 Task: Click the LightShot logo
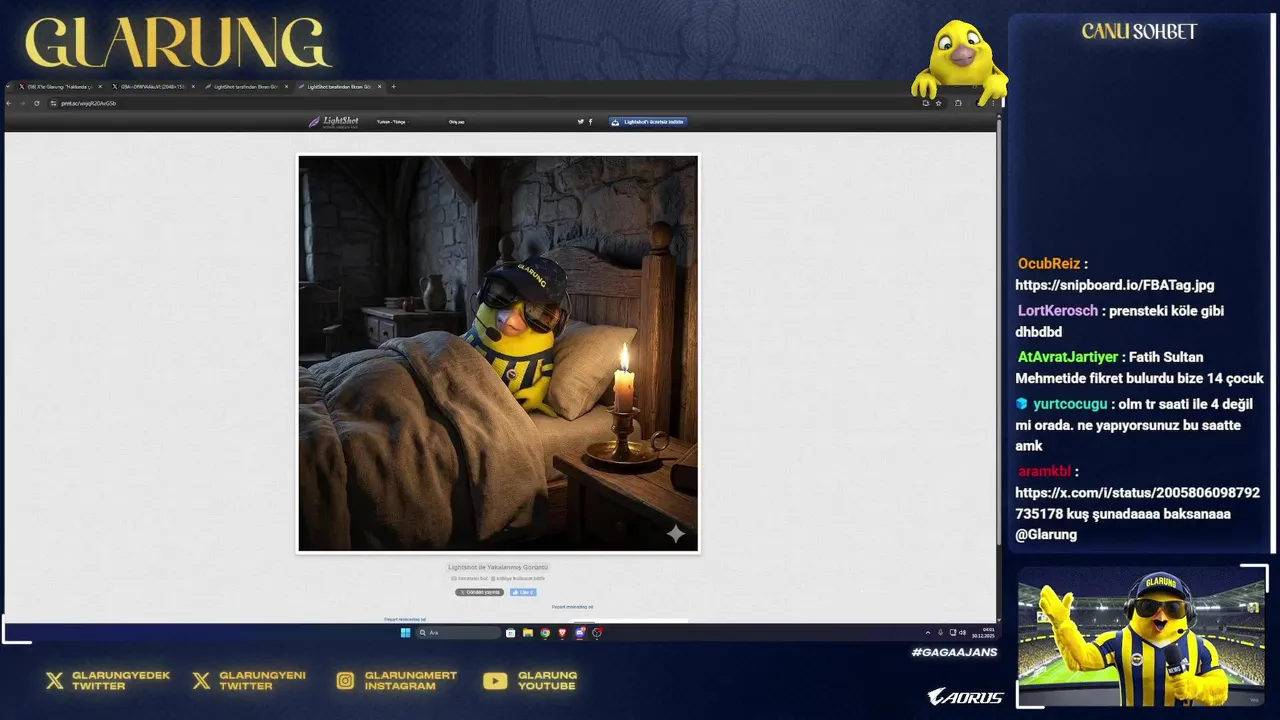(x=333, y=122)
